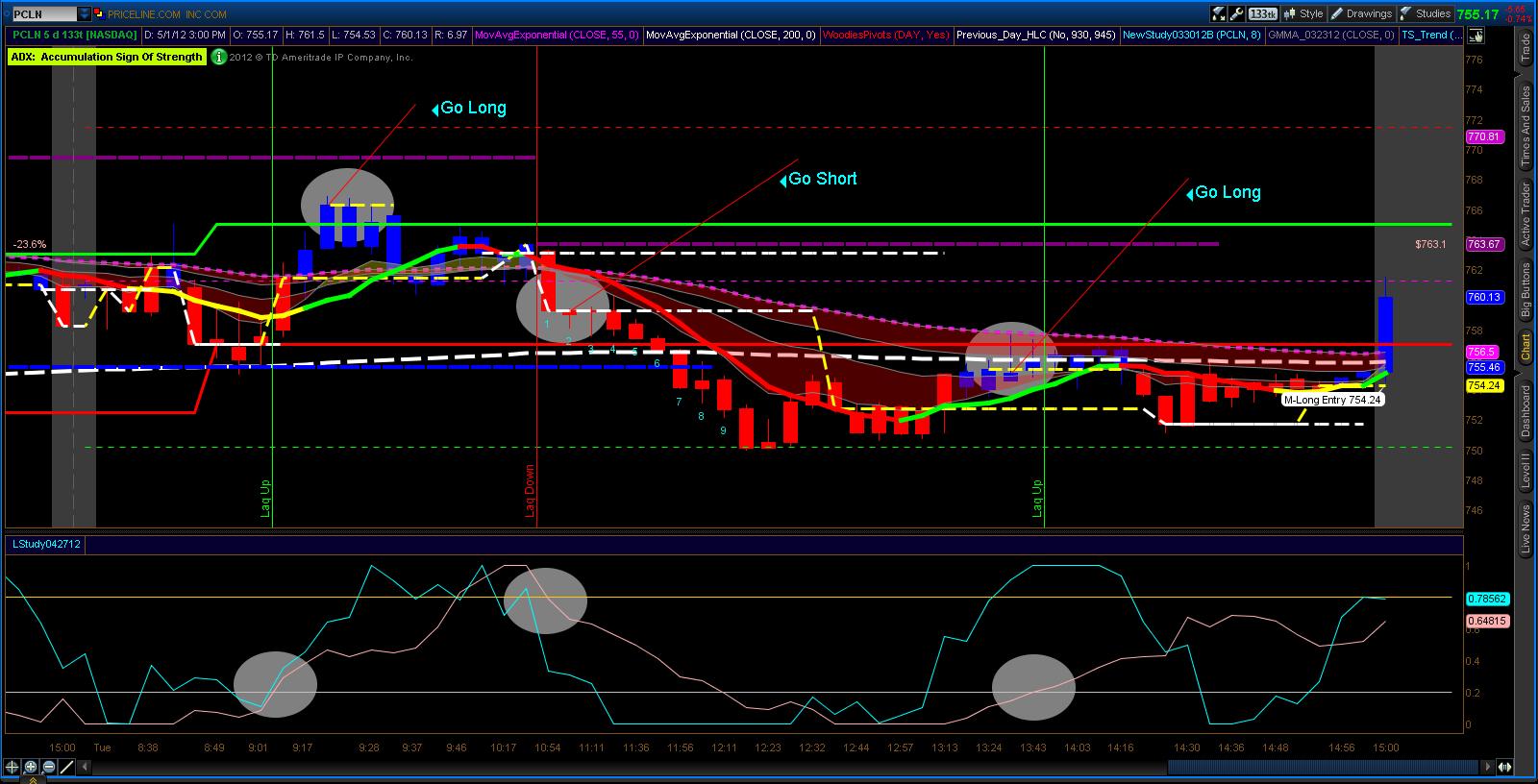Open chart settings wrench icon
This screenshot has width=1538, height=784.
tap(1237, 14)
